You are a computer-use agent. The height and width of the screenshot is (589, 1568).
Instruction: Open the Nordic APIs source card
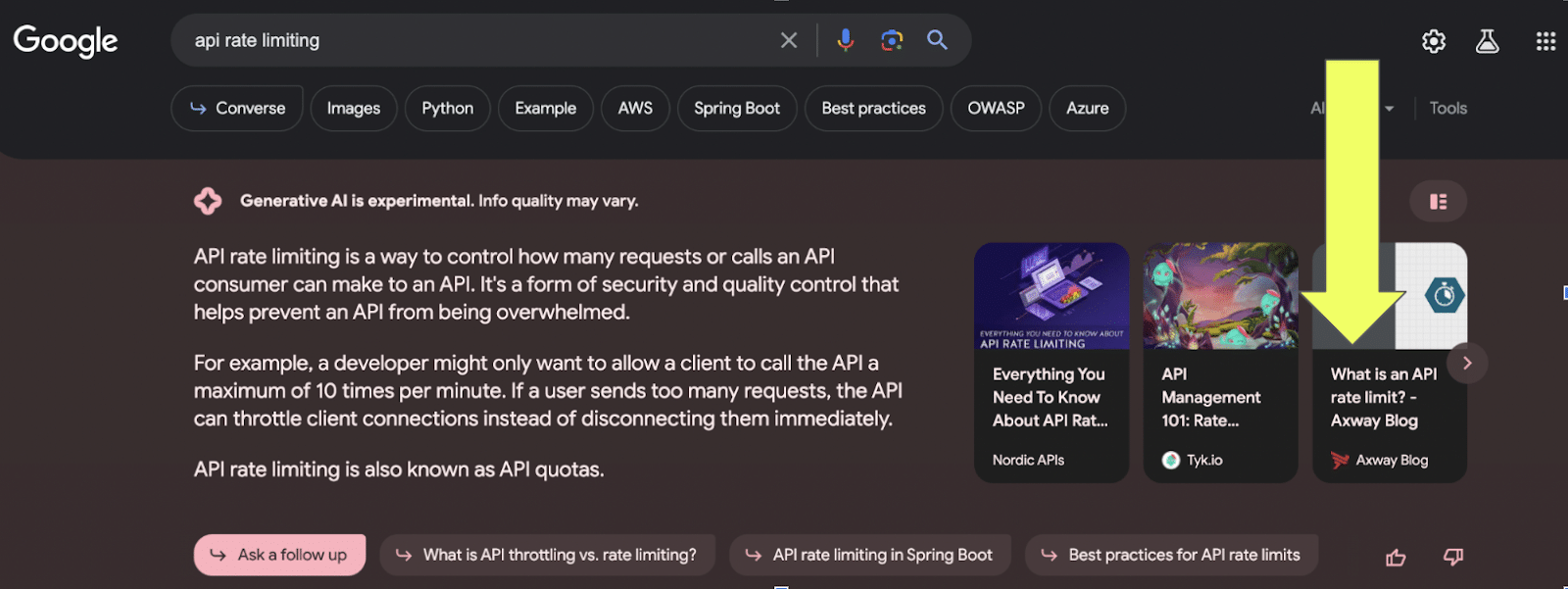[x=1052, y=363]
